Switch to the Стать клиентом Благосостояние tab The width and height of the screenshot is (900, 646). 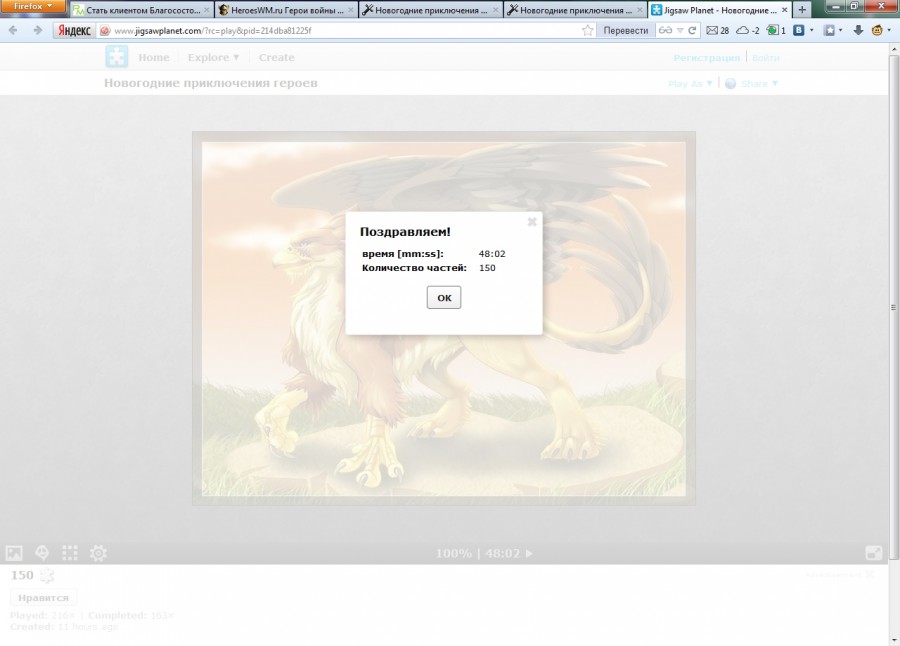138,10
